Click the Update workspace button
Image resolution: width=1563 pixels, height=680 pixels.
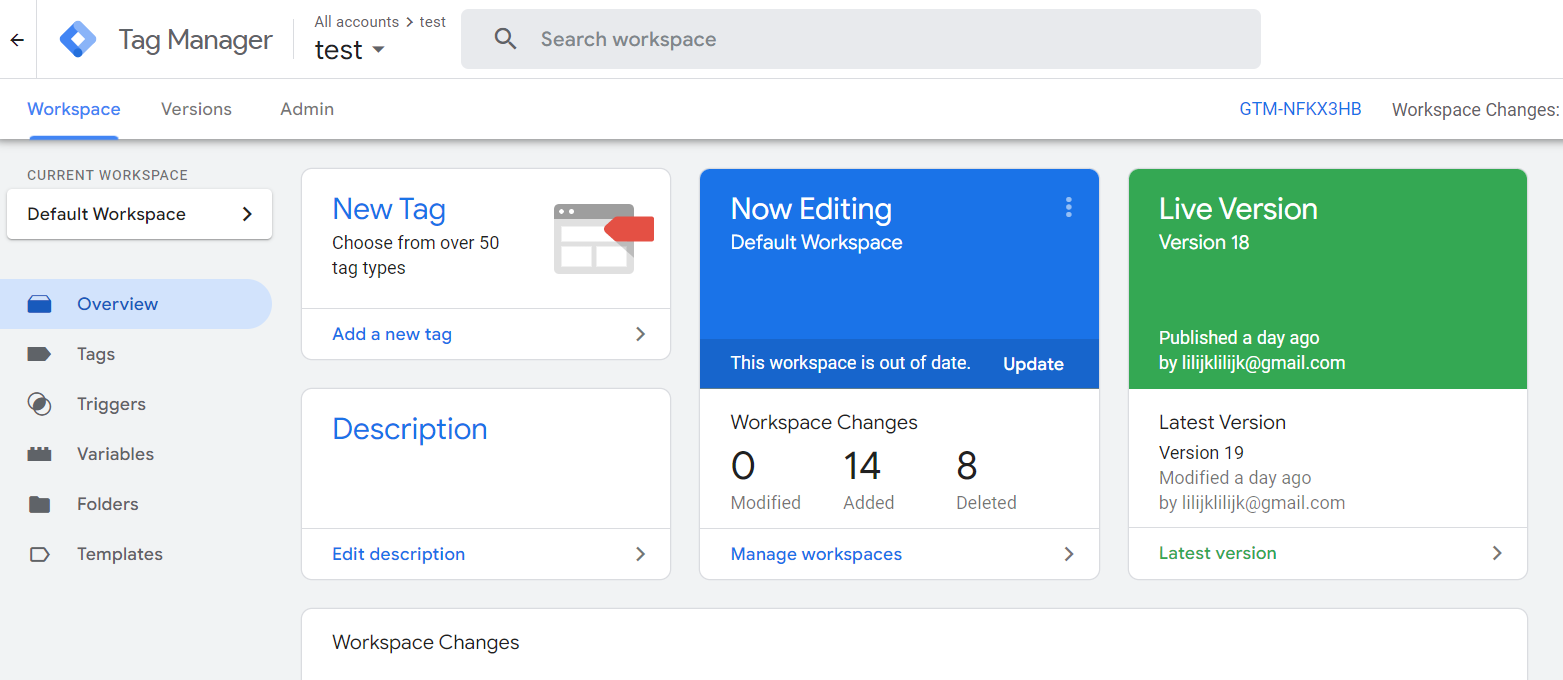click(x=1033, y=364)
